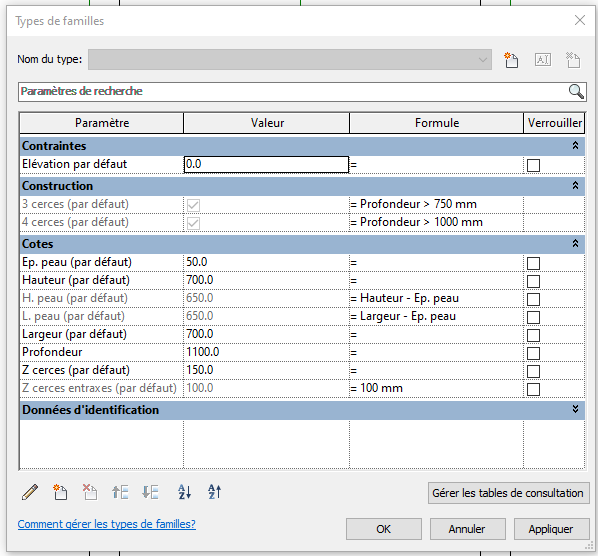Click formula 'Hauteur - Ep. peau'

click(409, 298)
